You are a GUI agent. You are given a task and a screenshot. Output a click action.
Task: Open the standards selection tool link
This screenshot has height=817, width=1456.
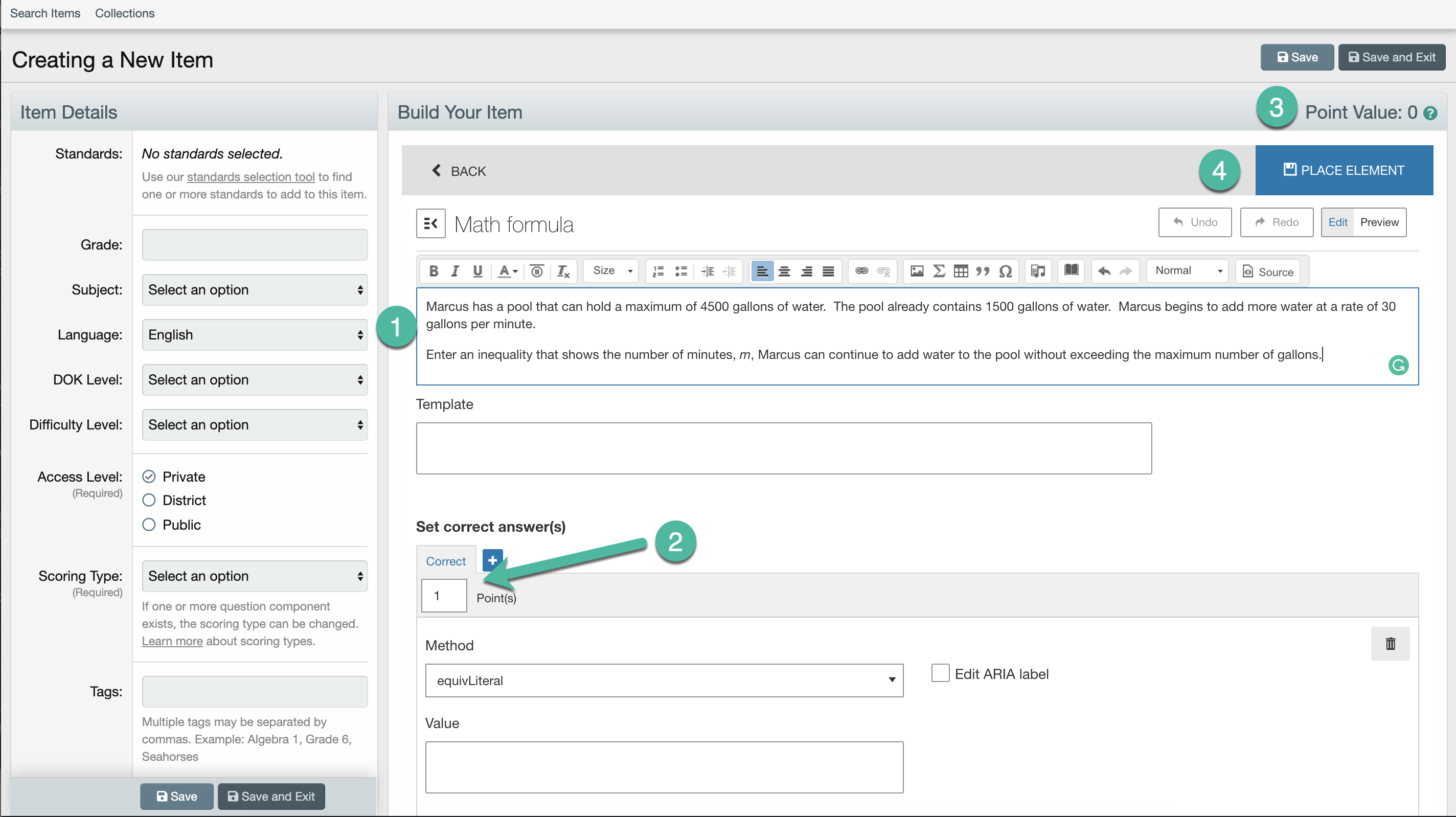251,177
